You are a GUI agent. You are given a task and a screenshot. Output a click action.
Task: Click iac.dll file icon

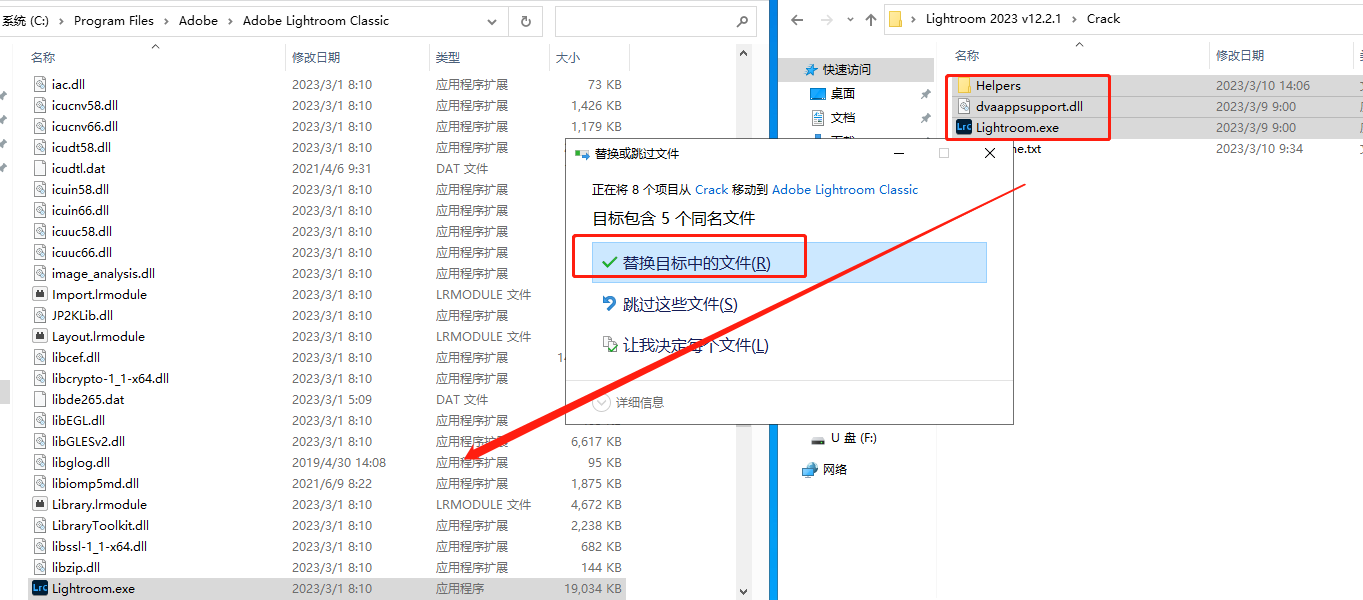tap(40, 84)
